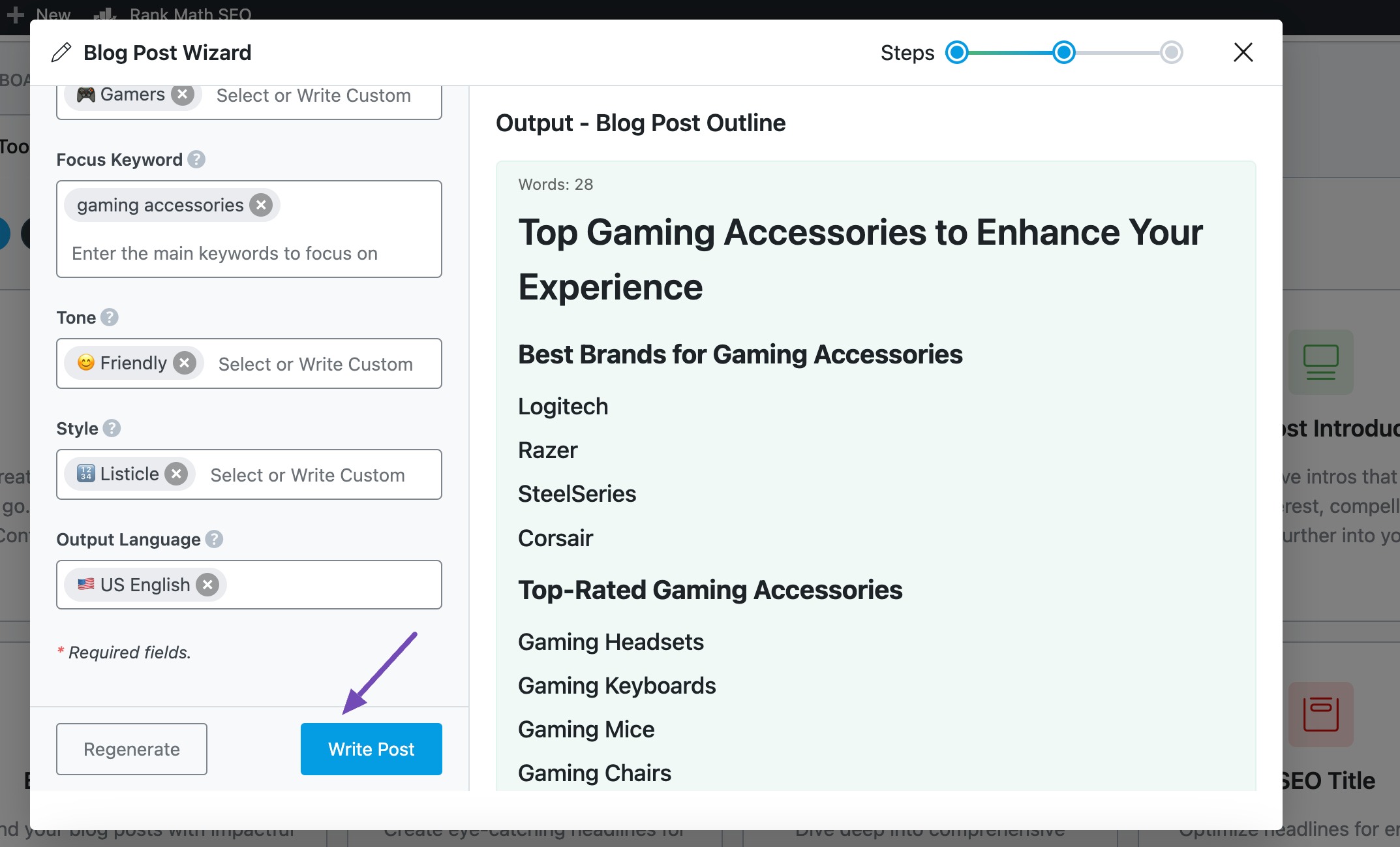Click the Steps progress indicator second node

tap(1064, 52)
